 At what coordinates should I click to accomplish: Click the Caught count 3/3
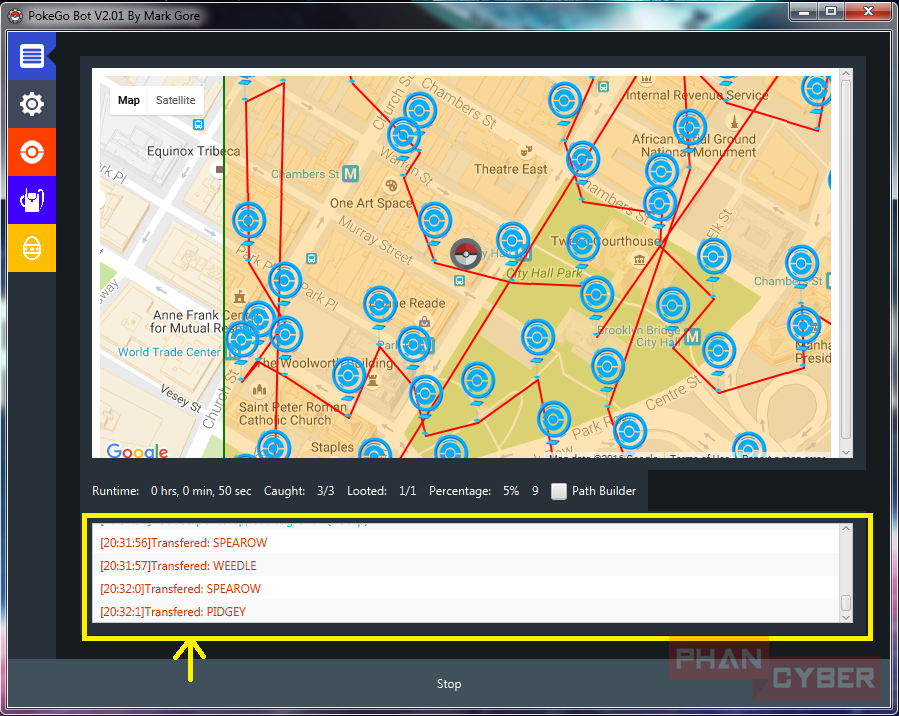pyautogui.click(x=326, y=491)
